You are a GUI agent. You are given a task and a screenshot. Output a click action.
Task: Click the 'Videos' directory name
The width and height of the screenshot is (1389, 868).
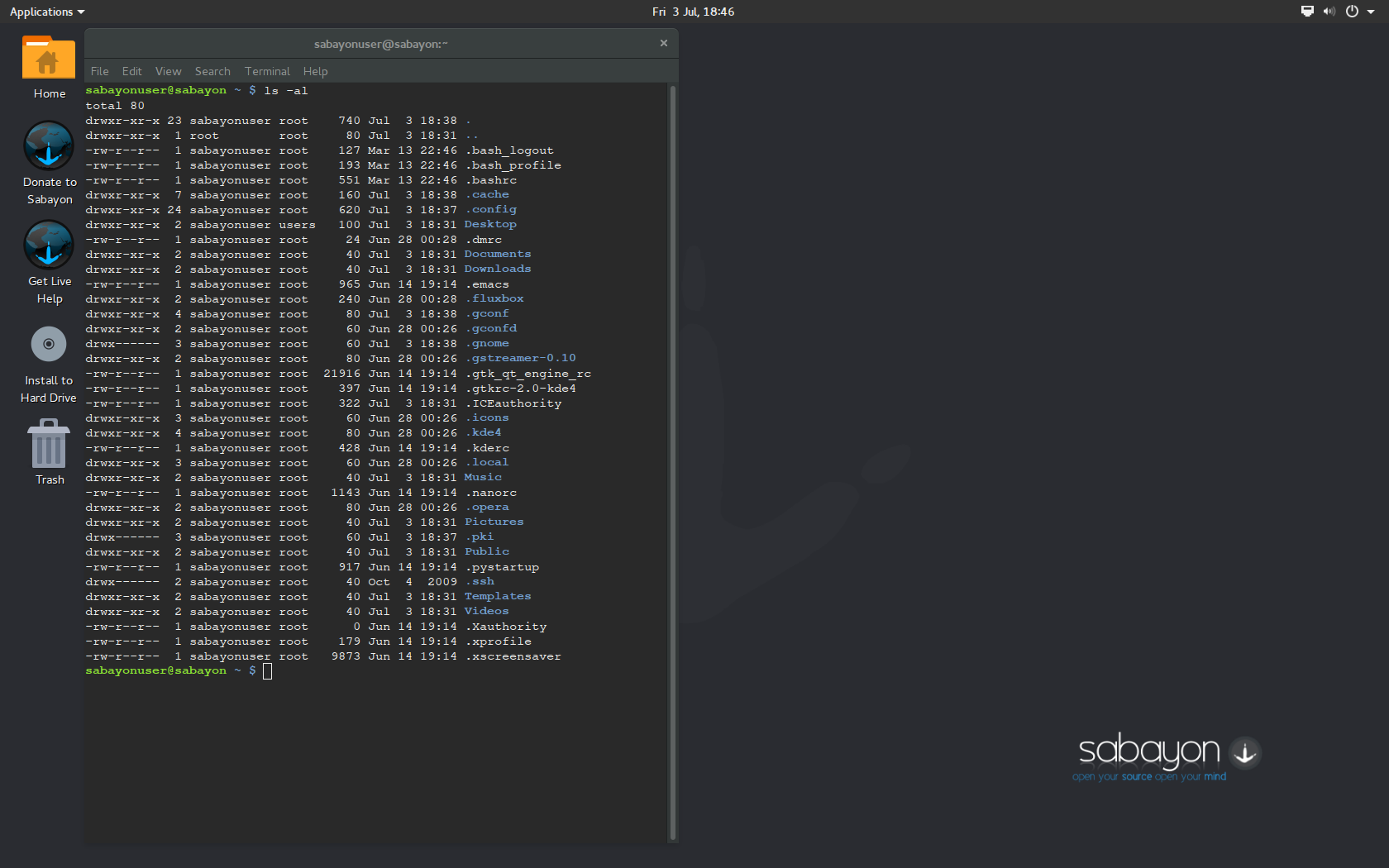tap(487, 612)
